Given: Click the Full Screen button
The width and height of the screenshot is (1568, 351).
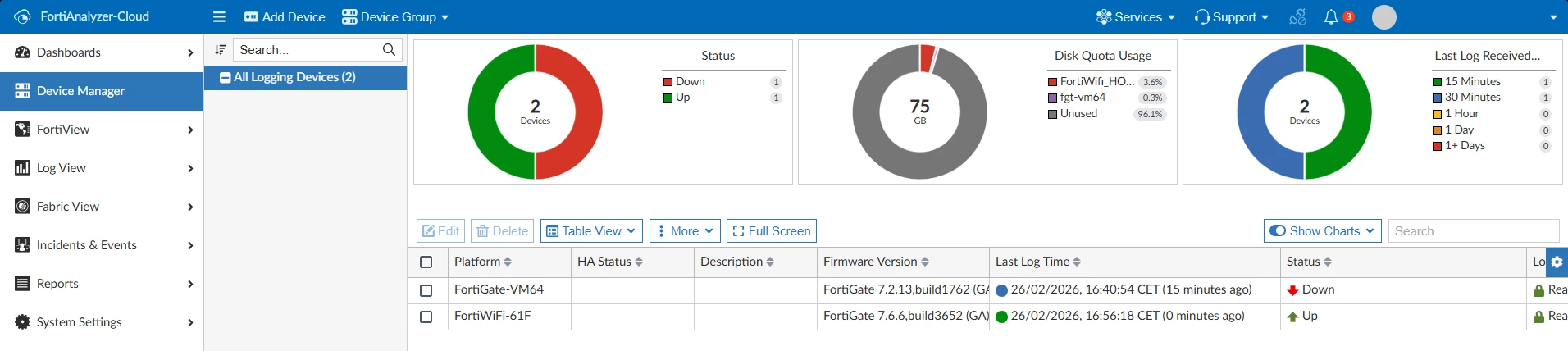Looking at the screenshot, I should click(x=772, y=231).
